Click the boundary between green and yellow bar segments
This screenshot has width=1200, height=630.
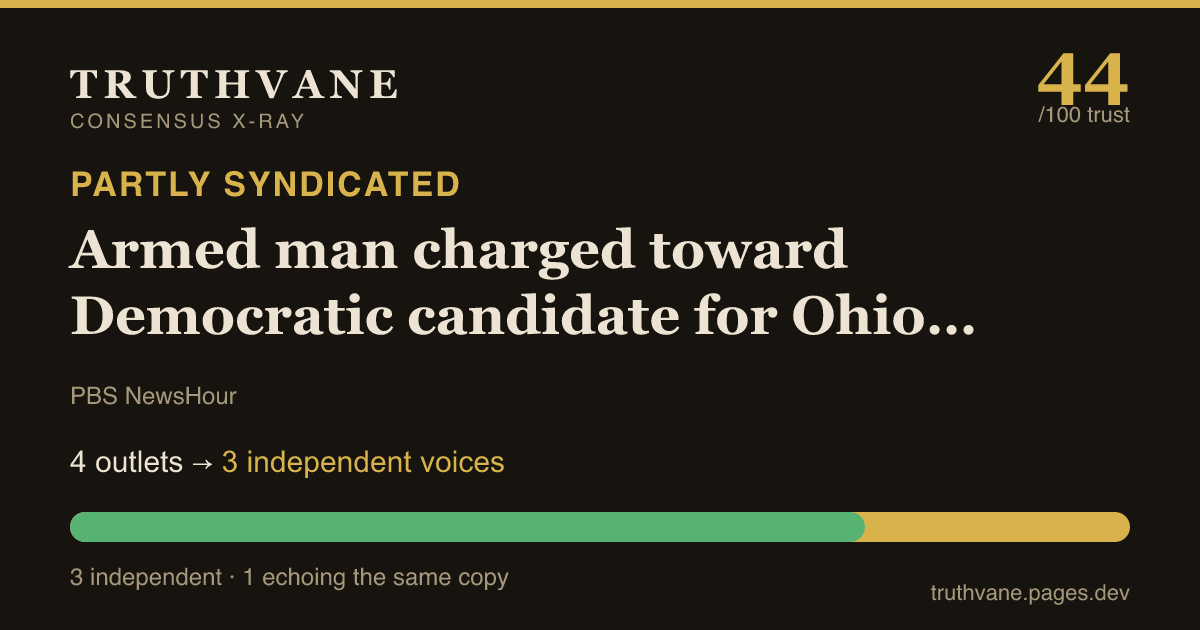[x=865, y=527]
